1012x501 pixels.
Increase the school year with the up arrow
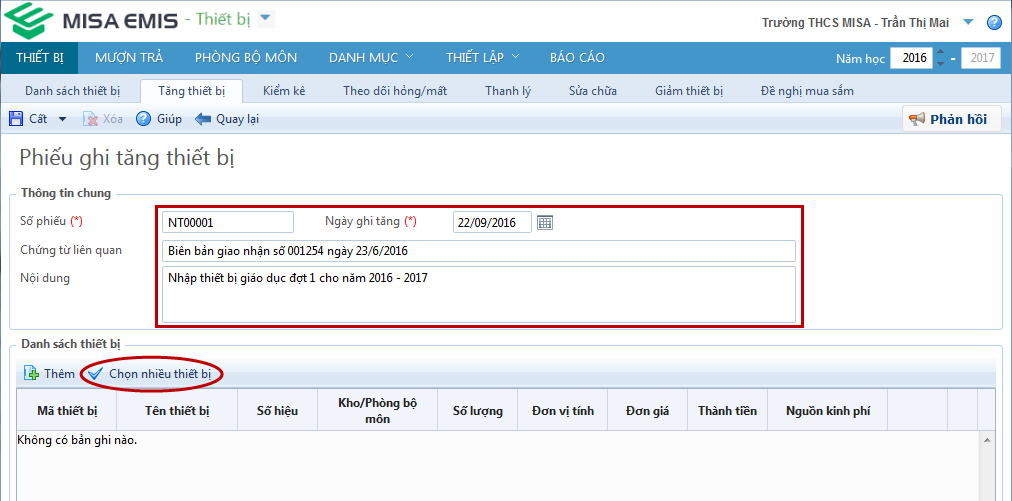(x=940, y=53)
